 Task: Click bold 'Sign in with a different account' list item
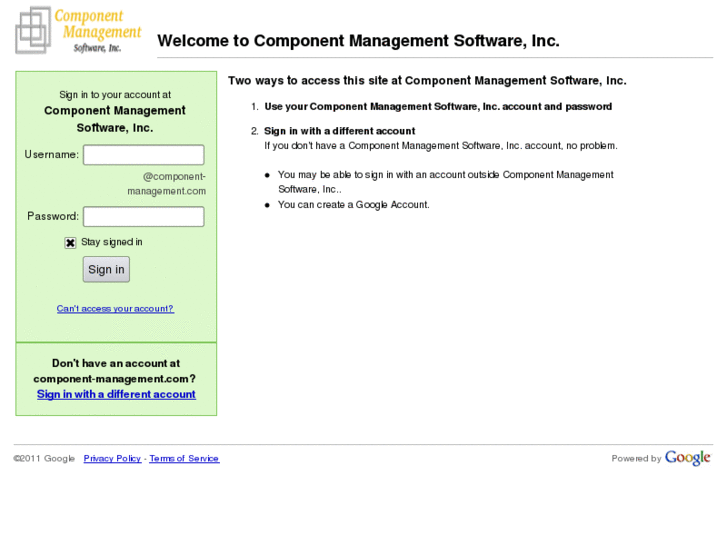pos(340,131)
